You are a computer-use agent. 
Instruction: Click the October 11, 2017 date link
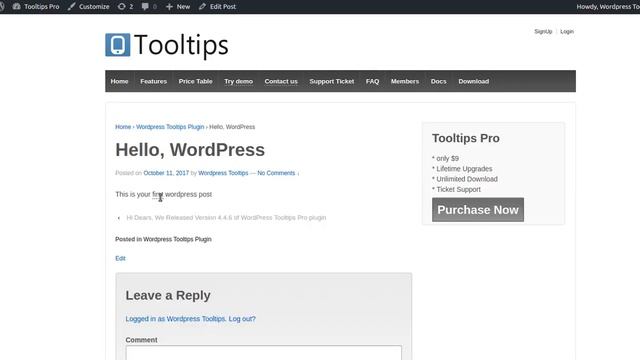click(166, 173)
